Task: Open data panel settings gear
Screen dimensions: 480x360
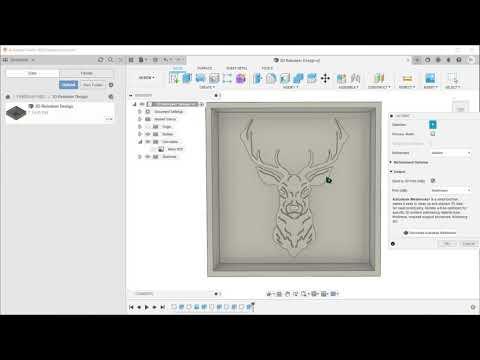Action: click(111, 85)
